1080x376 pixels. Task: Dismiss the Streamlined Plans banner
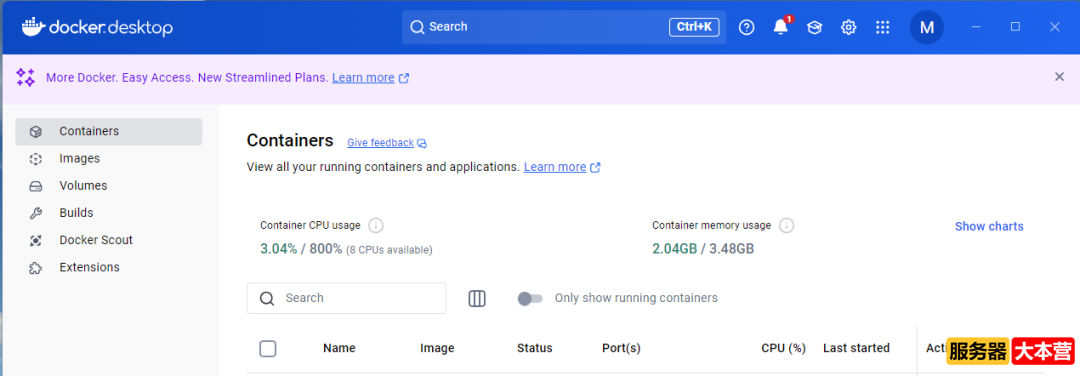1059,76
